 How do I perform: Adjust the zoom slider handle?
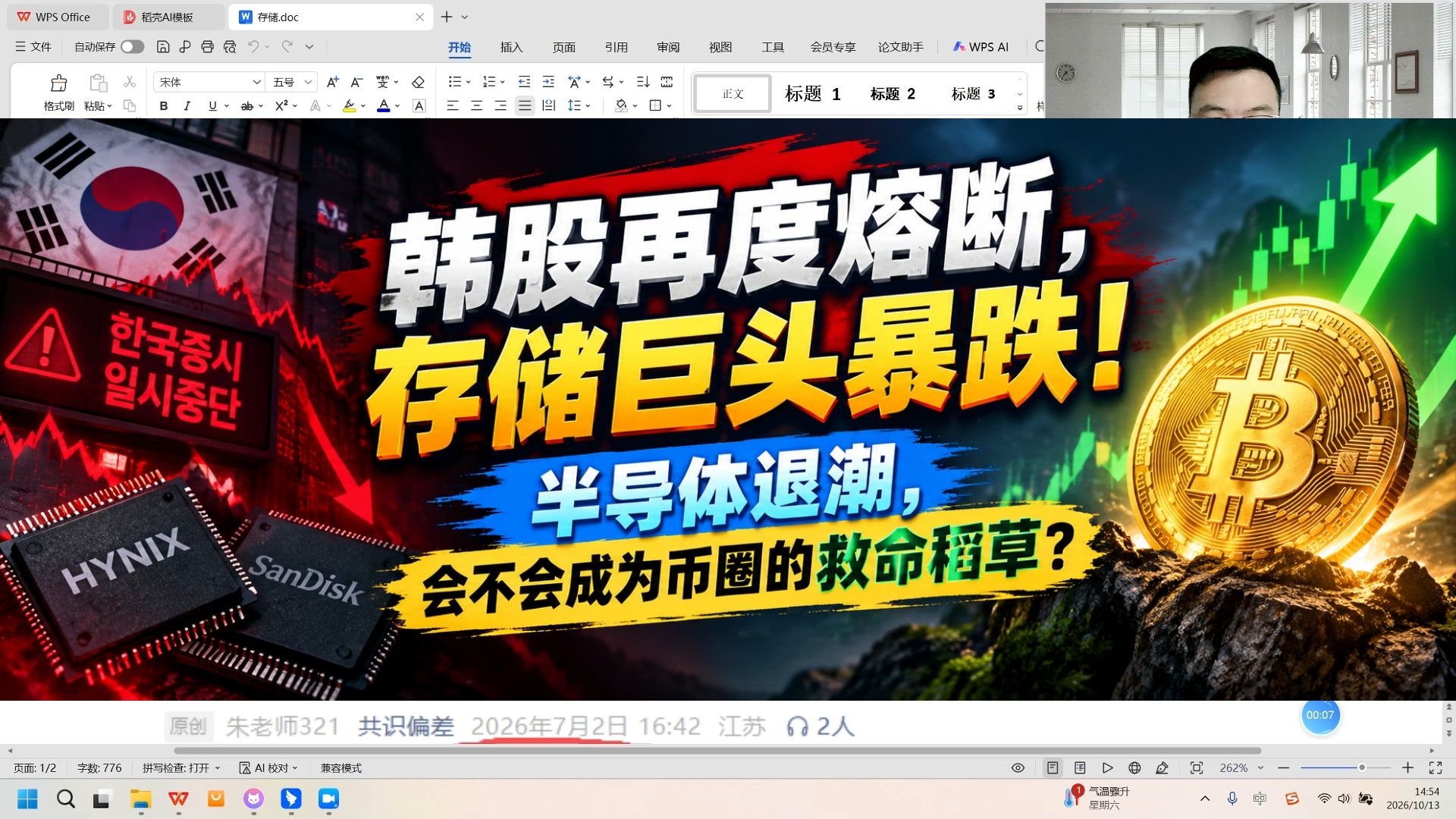click(1362, 767)
